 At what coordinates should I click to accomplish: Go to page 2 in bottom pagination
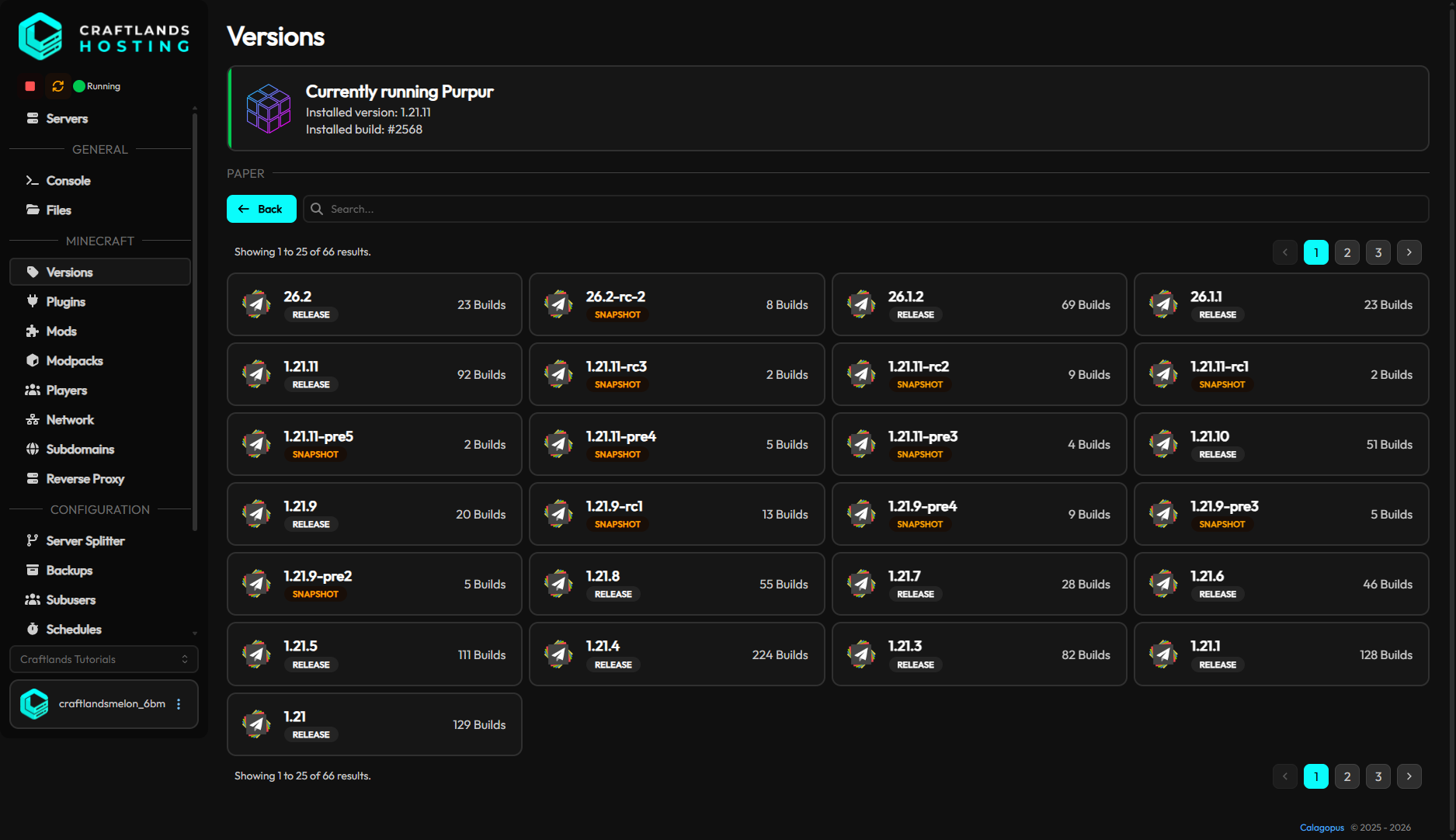point(1347,776)
